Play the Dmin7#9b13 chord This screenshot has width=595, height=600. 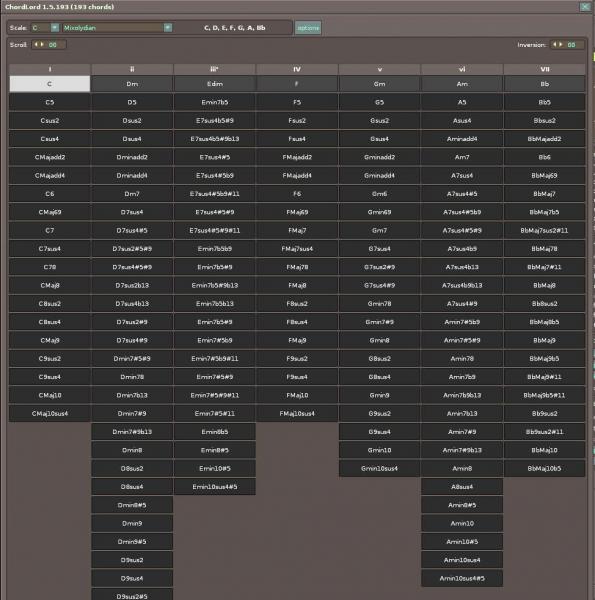tap(132, 432)
